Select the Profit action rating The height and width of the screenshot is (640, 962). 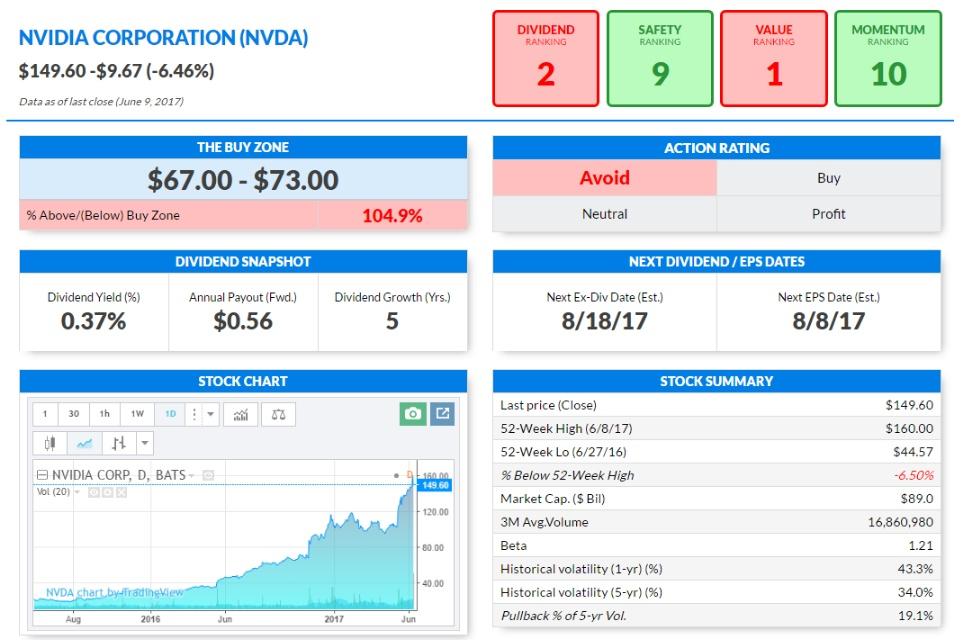point(828,214)
